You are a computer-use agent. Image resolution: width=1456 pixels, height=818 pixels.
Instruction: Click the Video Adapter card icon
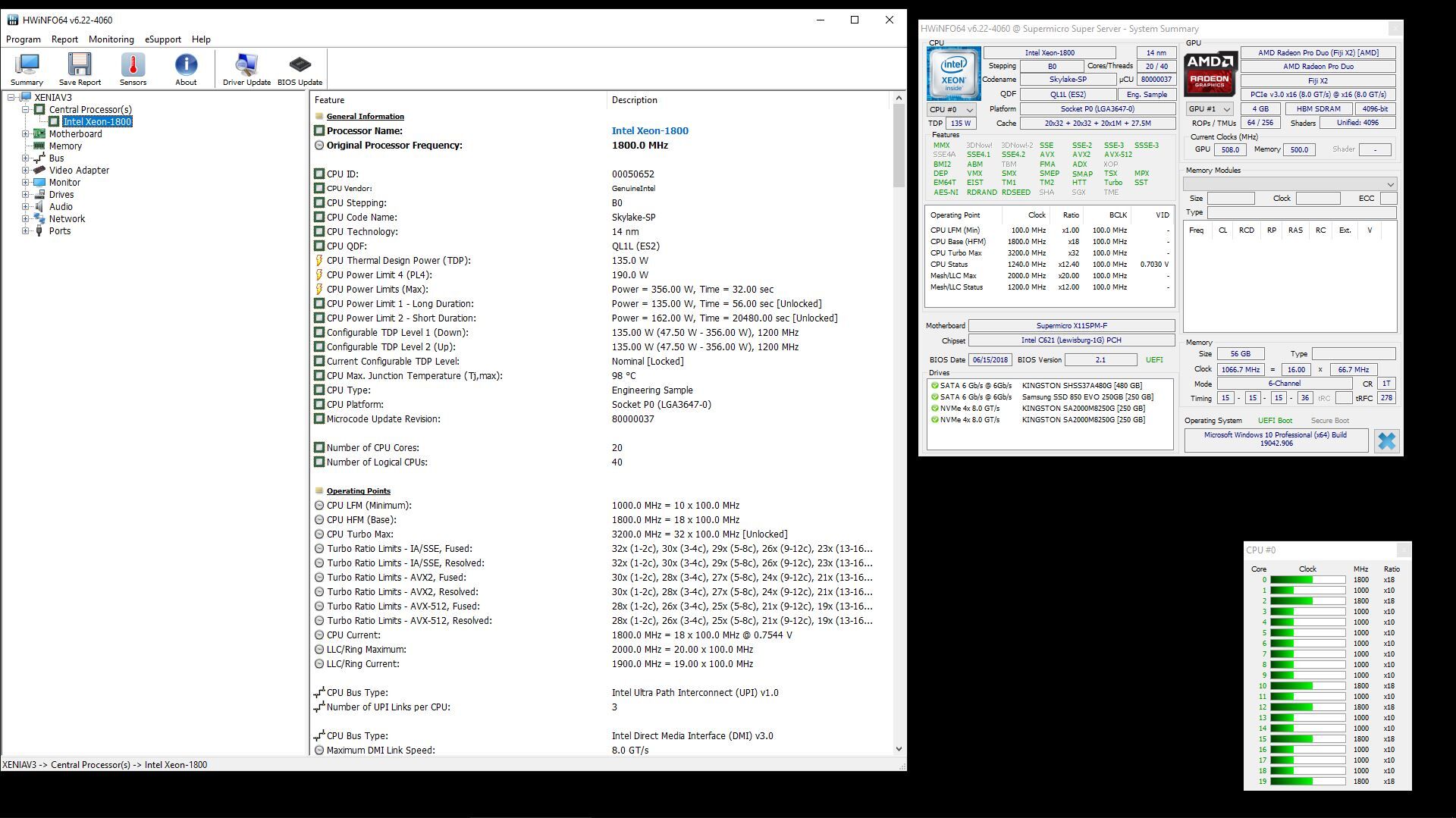pyautogui.click(x=39, y=171)
